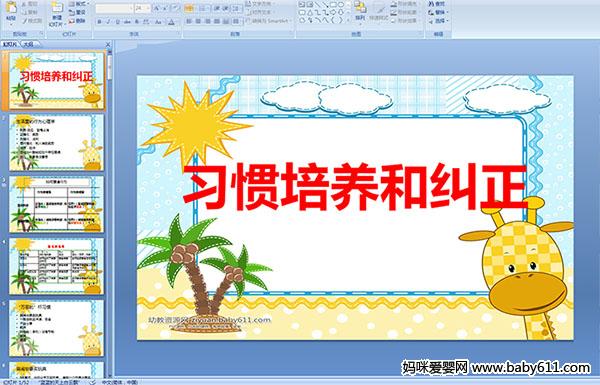Select the second slide thumbnail

56,142
